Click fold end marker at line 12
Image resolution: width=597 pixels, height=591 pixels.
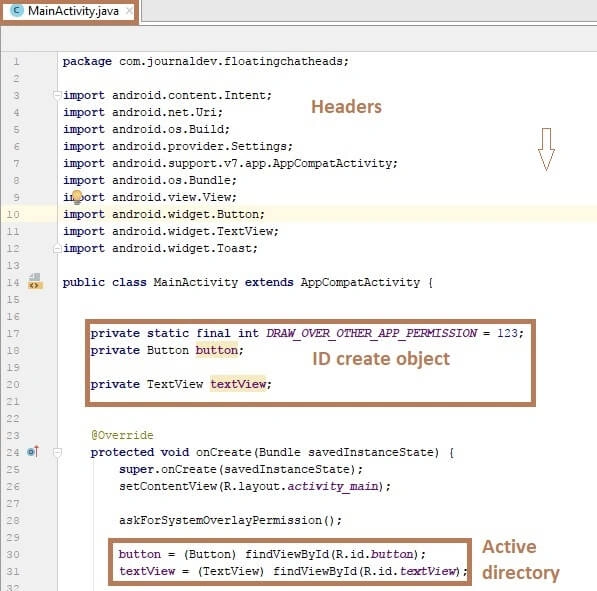pyautogui.click(x=57, y=249)
